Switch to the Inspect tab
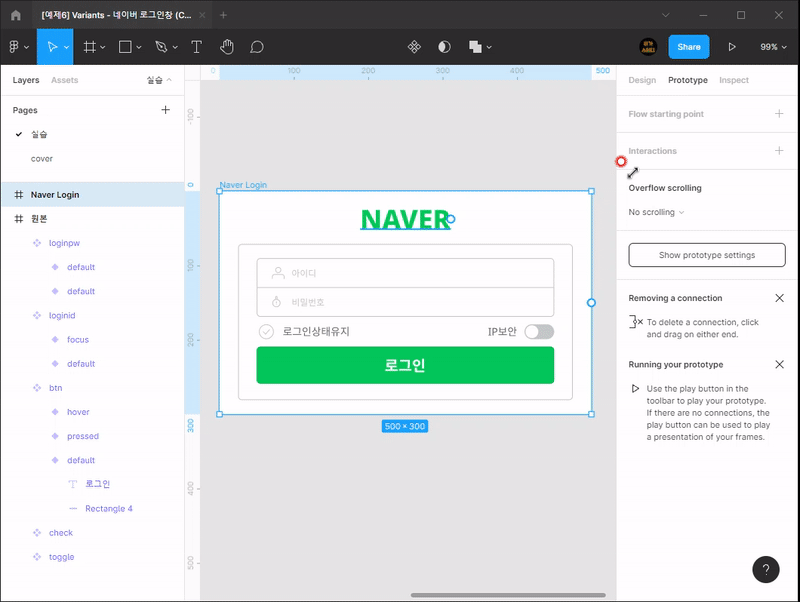Screen dimensions: 800x602 click(x=734, y=80)
